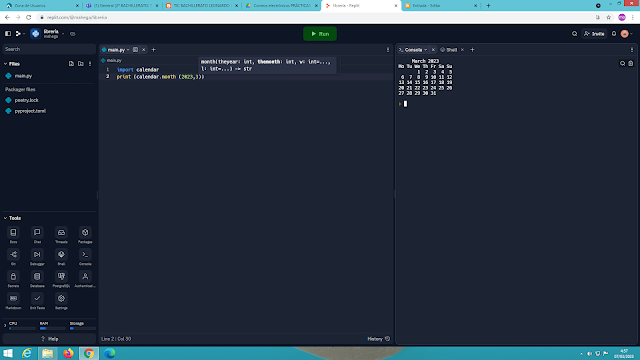
Task: Click the console search icon
Action: point(622,64)
